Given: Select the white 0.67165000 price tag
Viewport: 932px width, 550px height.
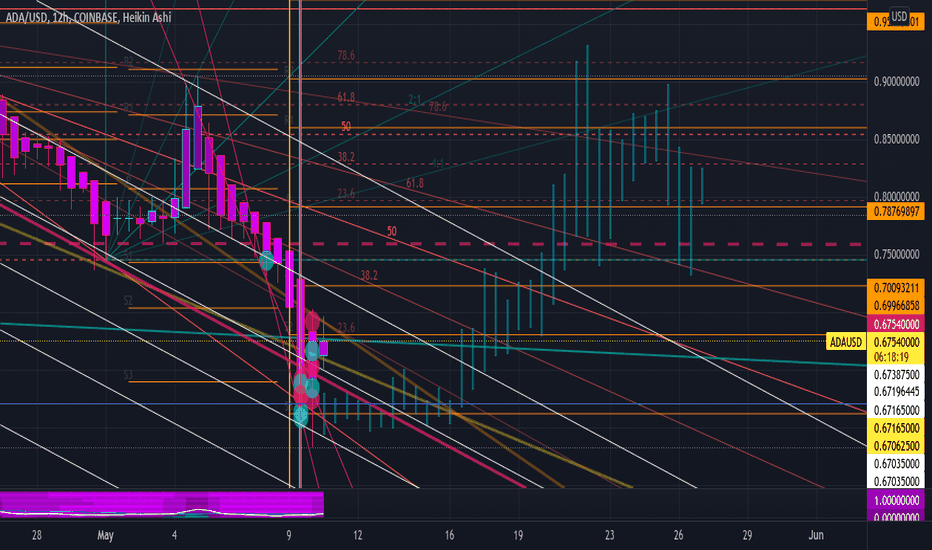Looking at the screenshot, I should [896, 410].
